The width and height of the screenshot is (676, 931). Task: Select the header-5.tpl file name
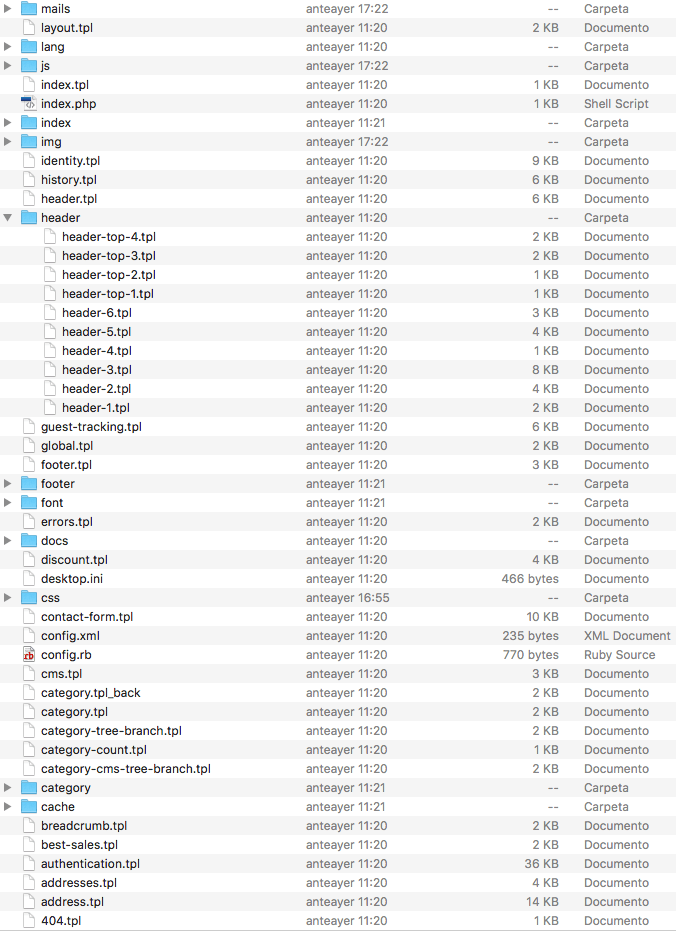(97, 332)
